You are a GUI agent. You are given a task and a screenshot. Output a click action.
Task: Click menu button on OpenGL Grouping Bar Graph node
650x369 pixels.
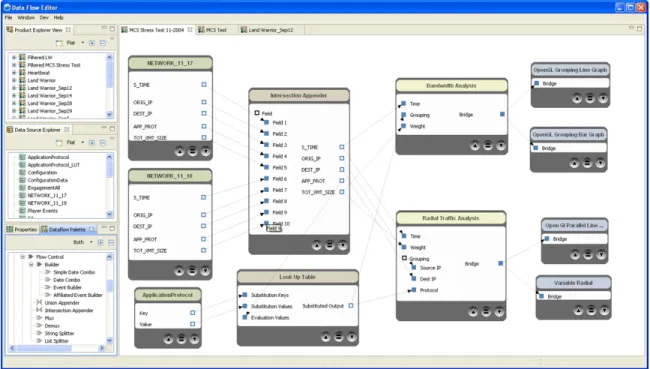click(587, 163)
